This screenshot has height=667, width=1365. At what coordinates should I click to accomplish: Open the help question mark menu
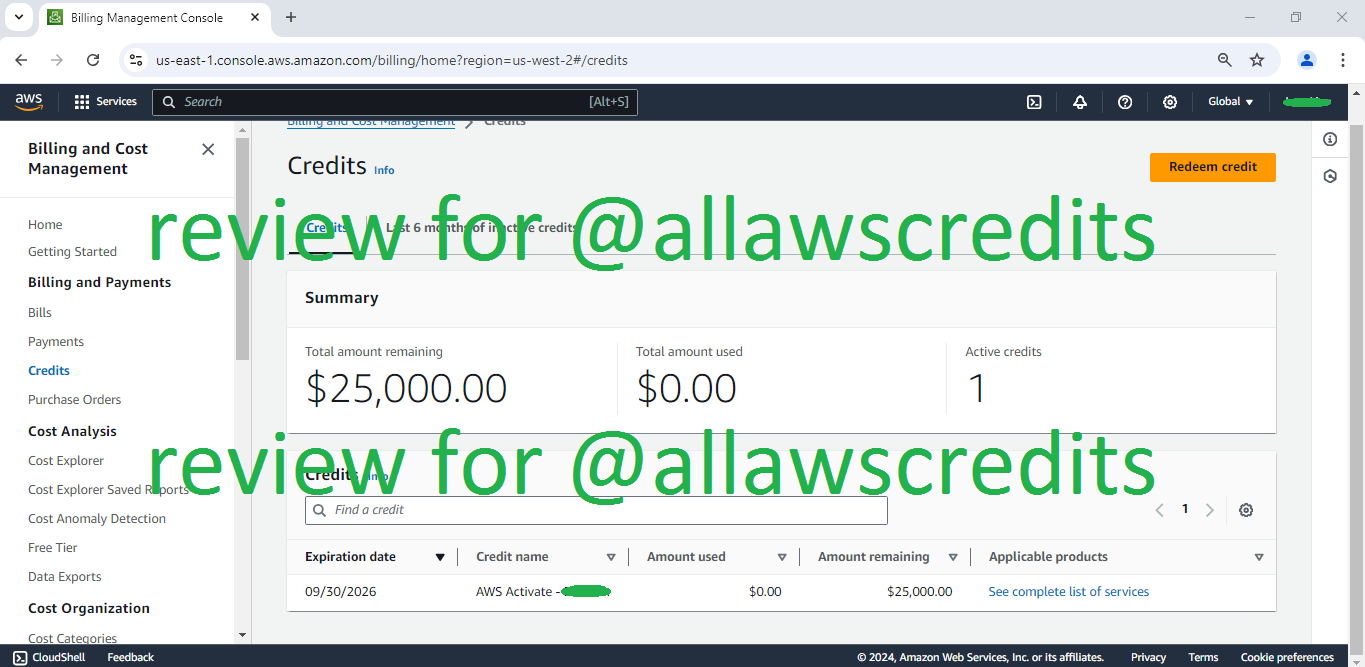tap(1125, 102)
